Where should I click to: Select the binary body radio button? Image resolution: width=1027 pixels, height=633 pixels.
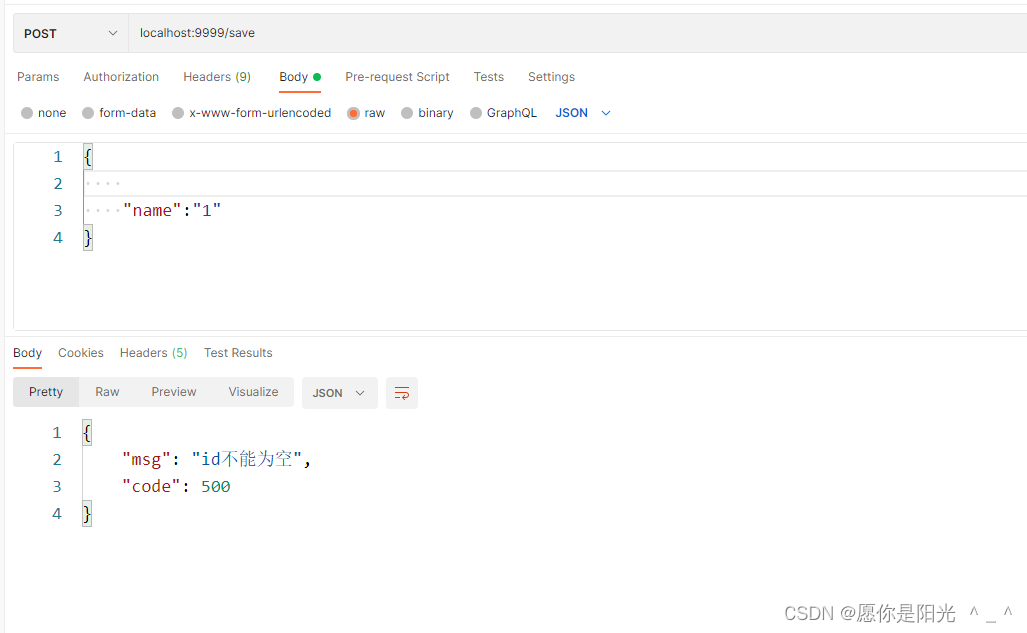407,113
